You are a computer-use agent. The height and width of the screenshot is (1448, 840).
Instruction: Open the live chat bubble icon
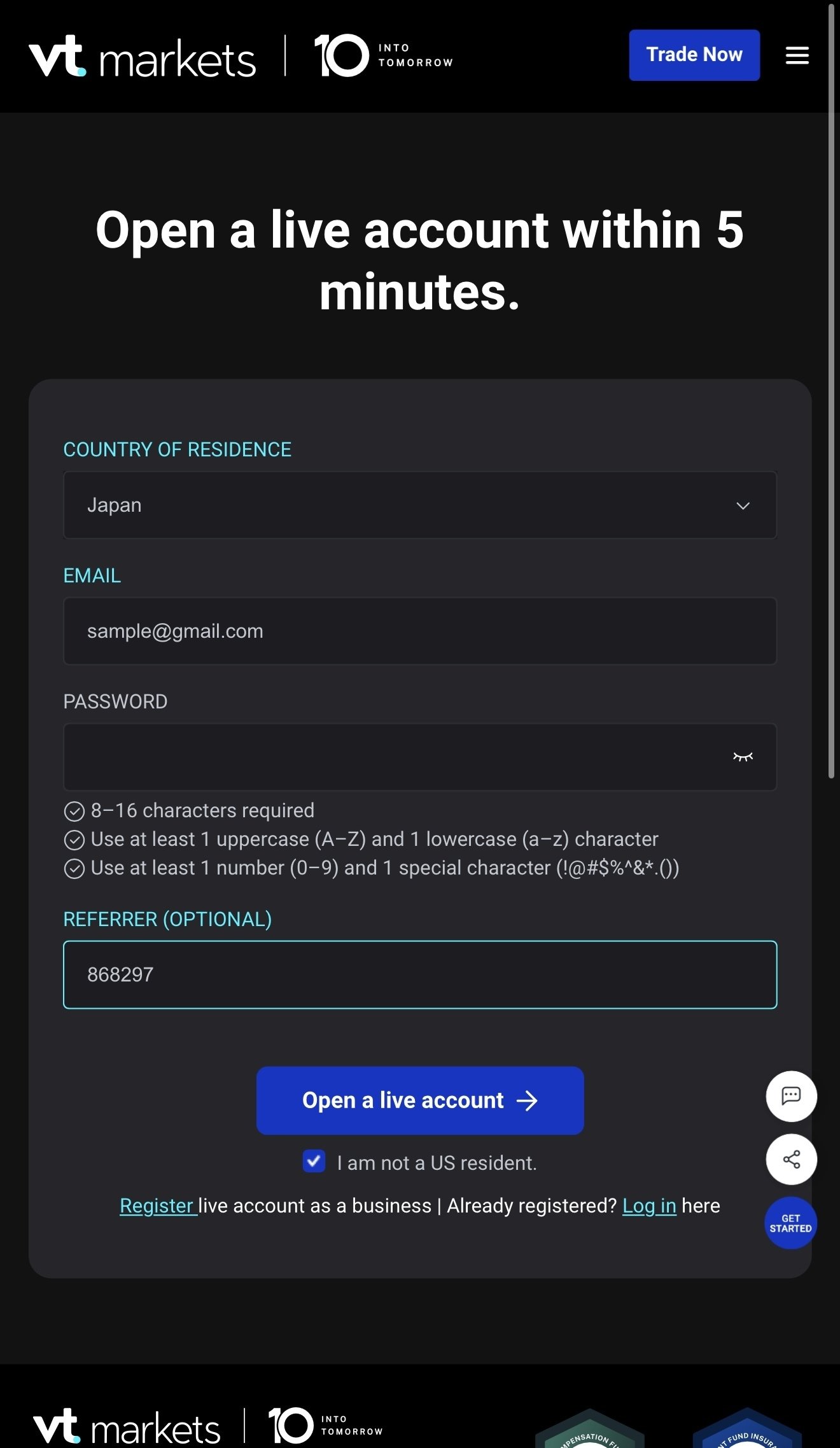791,1096
